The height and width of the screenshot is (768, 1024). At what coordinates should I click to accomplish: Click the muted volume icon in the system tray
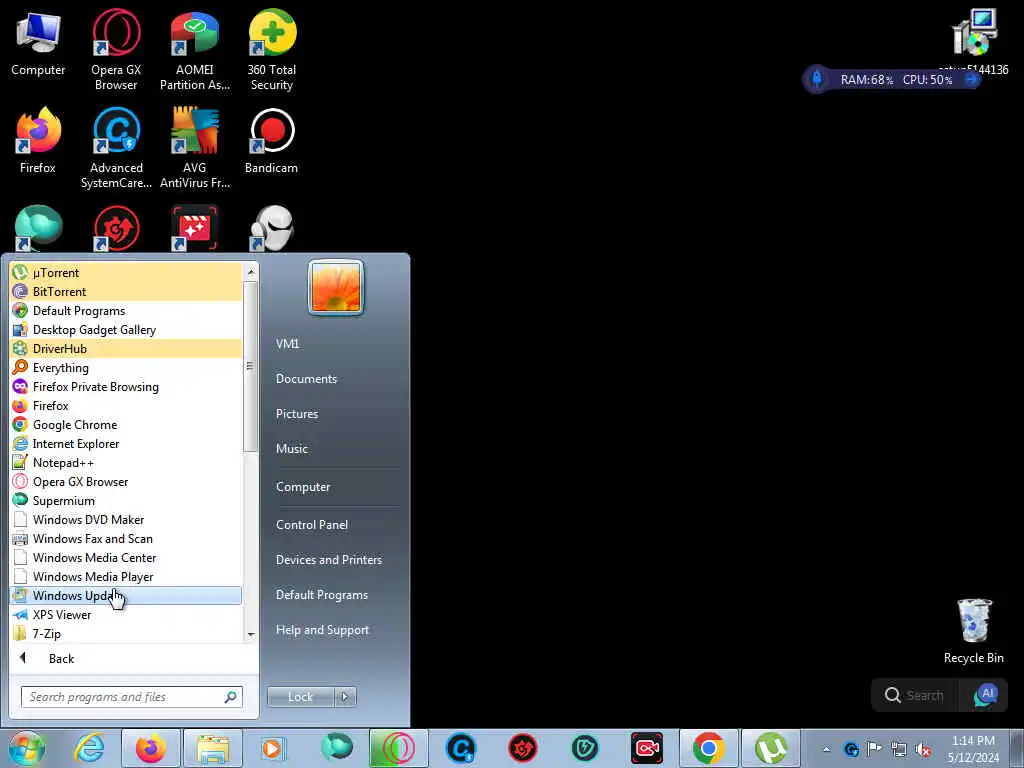(923, 749)
